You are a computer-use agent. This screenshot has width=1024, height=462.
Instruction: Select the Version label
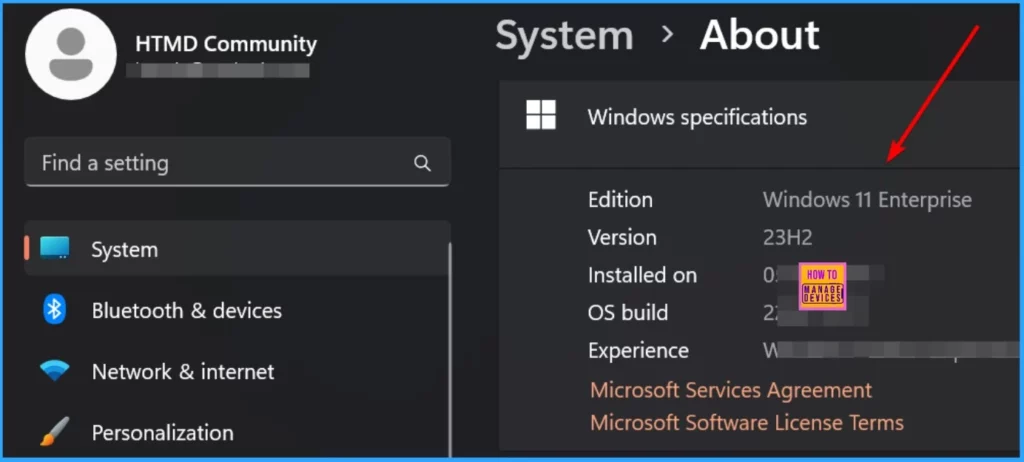[x=622, y=237]
